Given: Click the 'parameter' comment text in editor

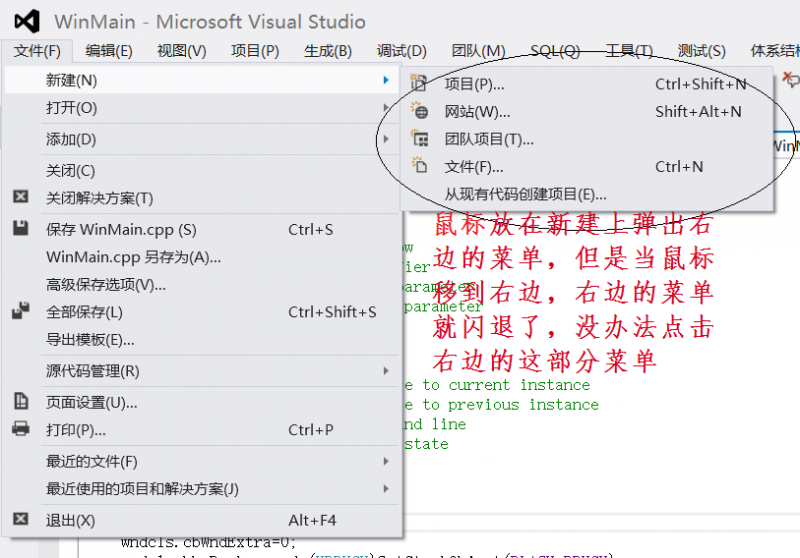Looking at the screenshot, I should (443, 307).
